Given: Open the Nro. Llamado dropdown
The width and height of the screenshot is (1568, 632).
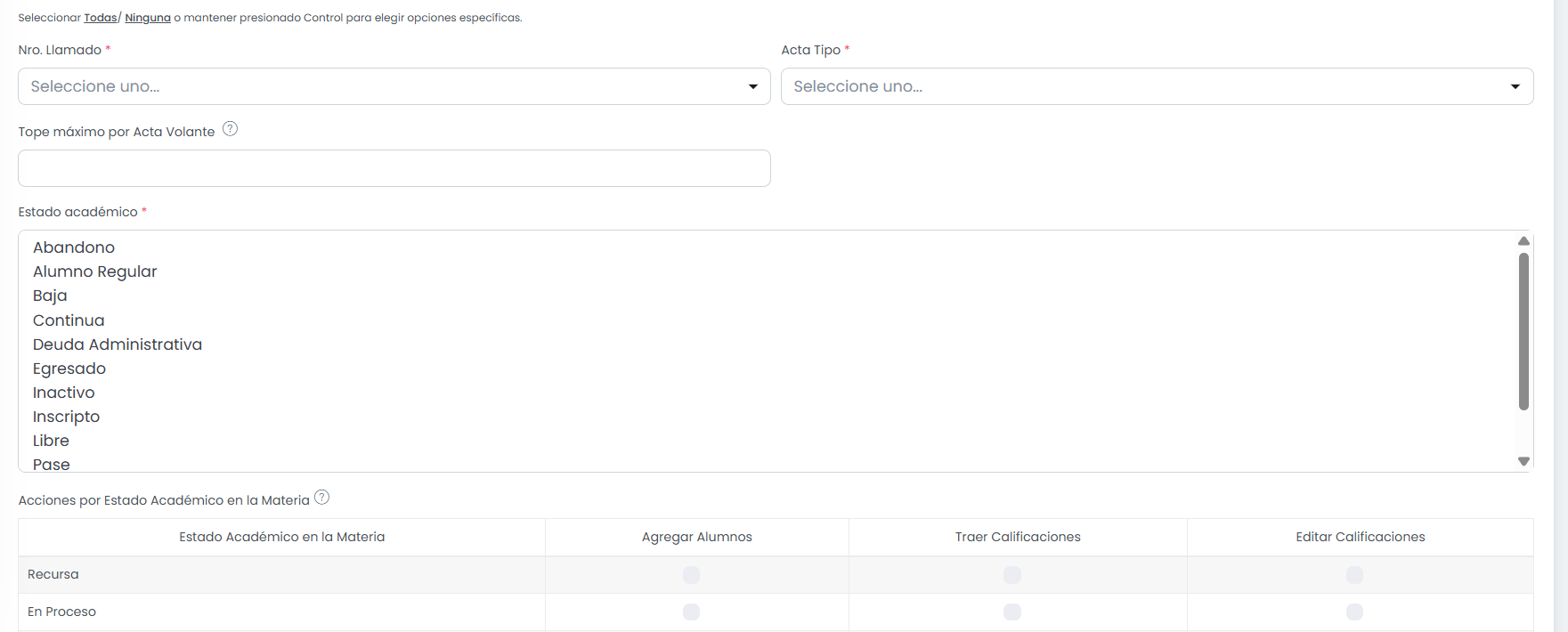Looking at the screenshot, I should tap(394, 86).
